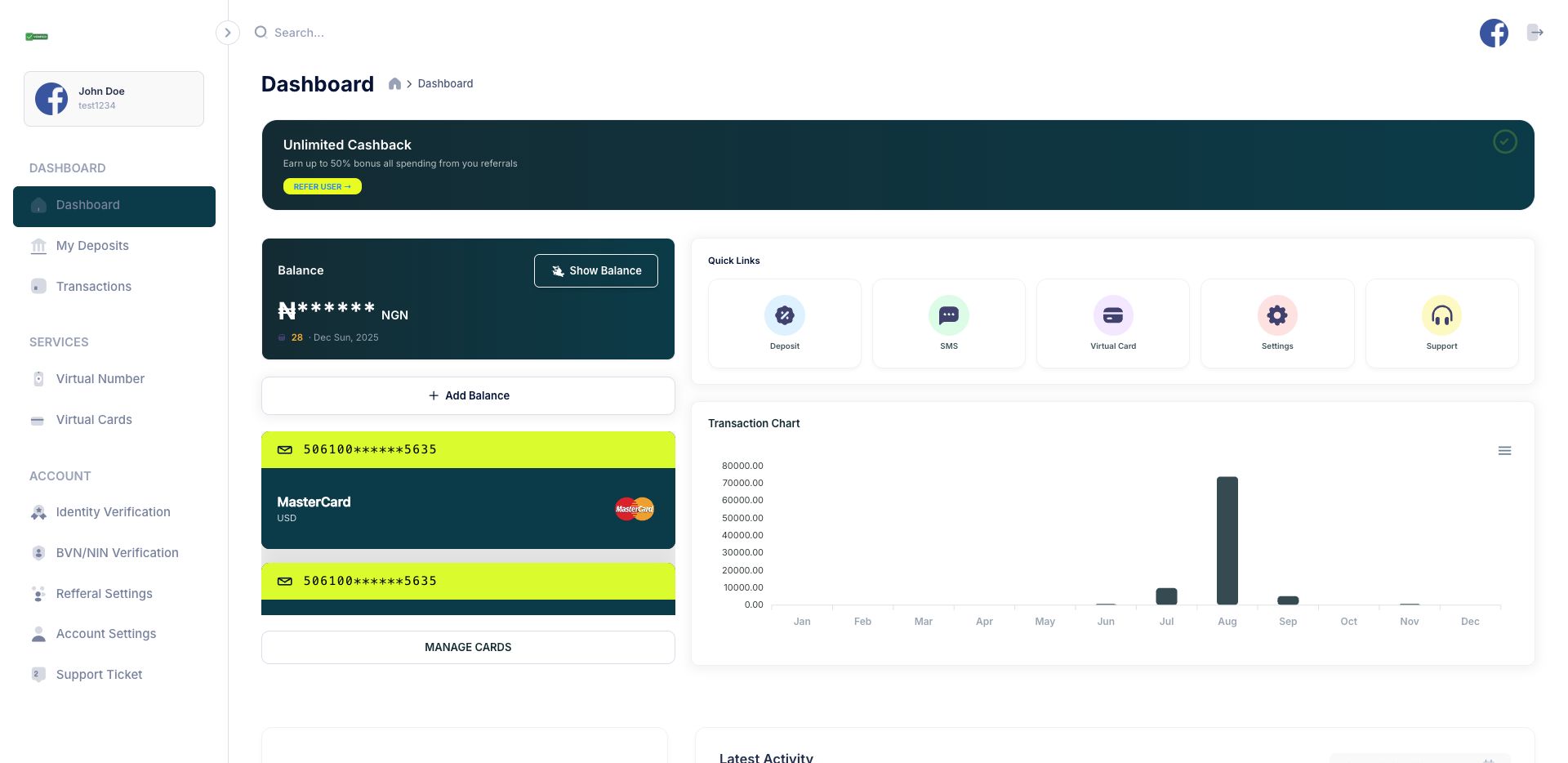Go to BVN/NIN Verification page

pyautogui.click(x=114, y=553)
